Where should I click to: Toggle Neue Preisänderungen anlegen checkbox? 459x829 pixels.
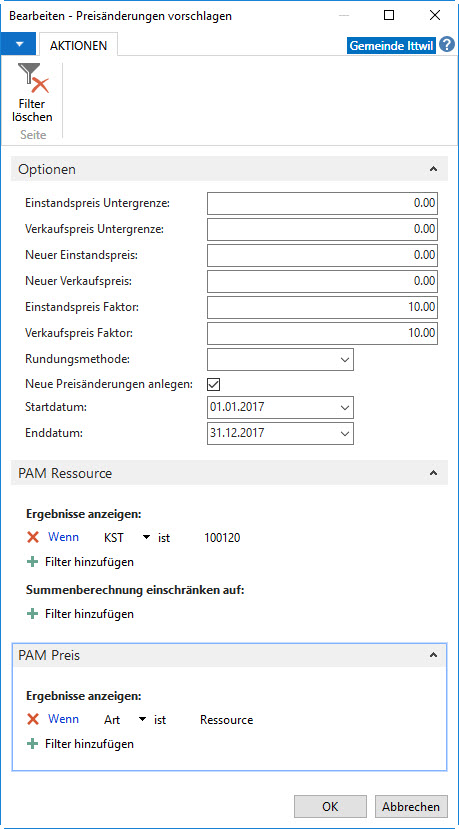(x=214, y=384)
